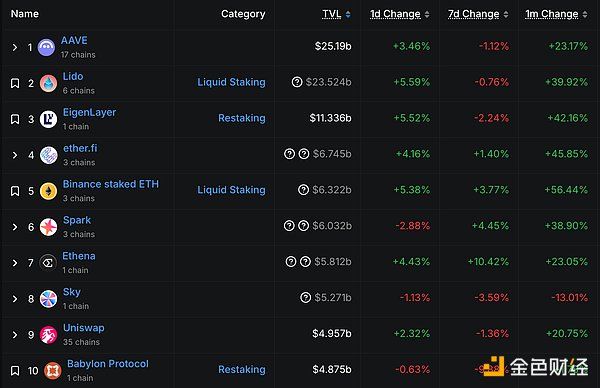Viewport: 600px width, 388px height.
Task: Toggle bookmark for EigenLayer
Action: 15,119
